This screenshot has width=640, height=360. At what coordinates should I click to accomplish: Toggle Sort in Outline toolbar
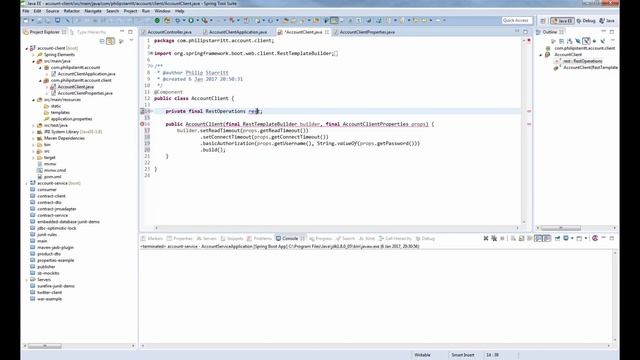[x=569, y=41]
